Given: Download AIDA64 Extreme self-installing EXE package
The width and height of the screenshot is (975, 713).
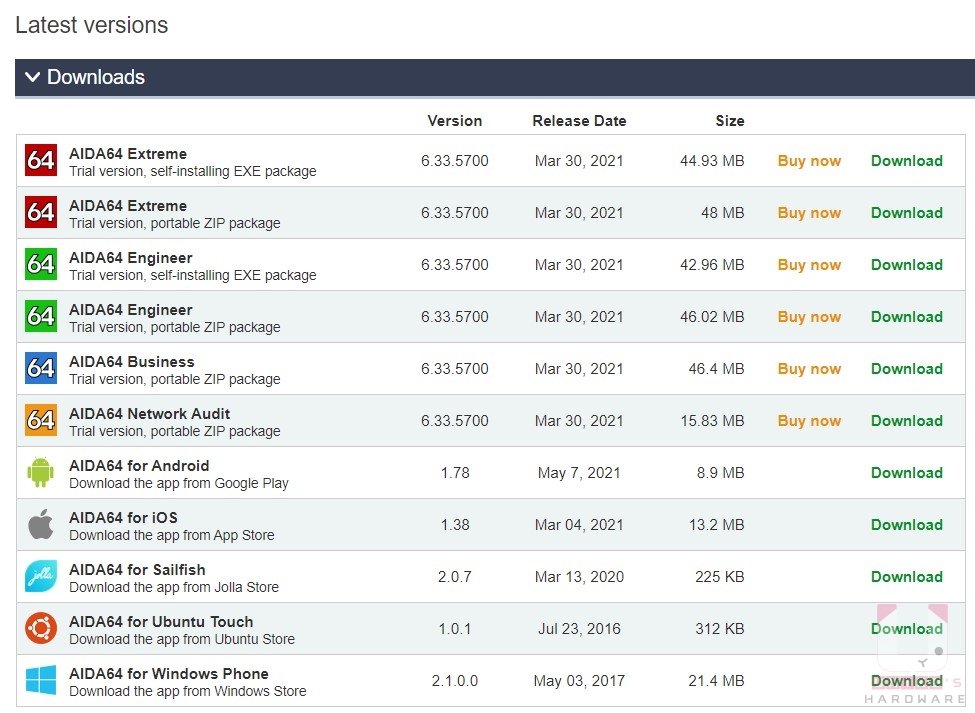Looking at the screenshot, I should pyautogui.click(x=907, y=161).
